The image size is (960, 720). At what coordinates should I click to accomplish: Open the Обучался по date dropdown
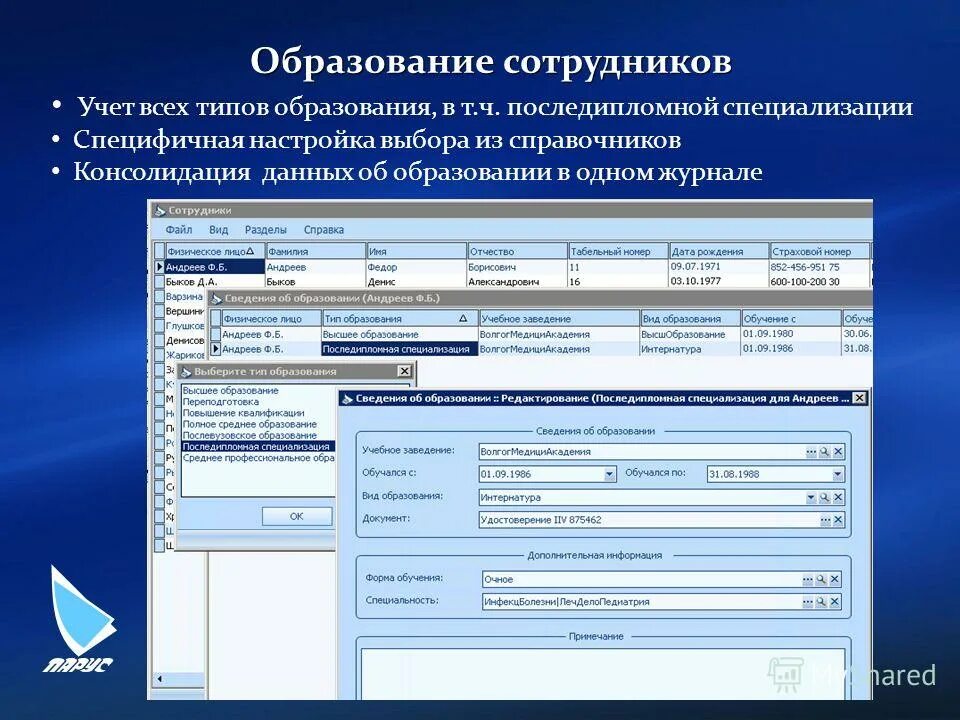(x=838, y=473)
